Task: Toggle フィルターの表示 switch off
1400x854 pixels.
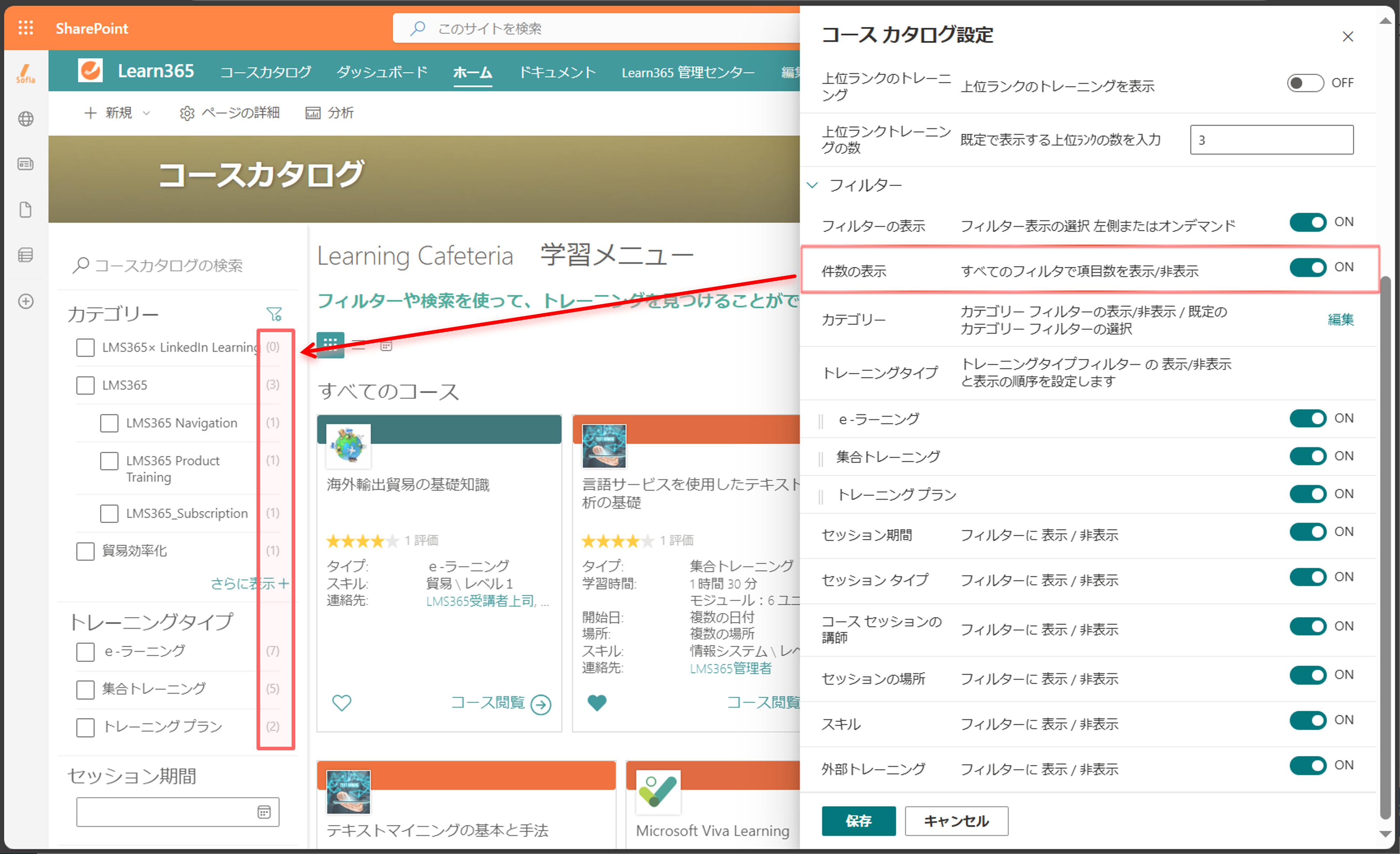Action: [1308, 222]
